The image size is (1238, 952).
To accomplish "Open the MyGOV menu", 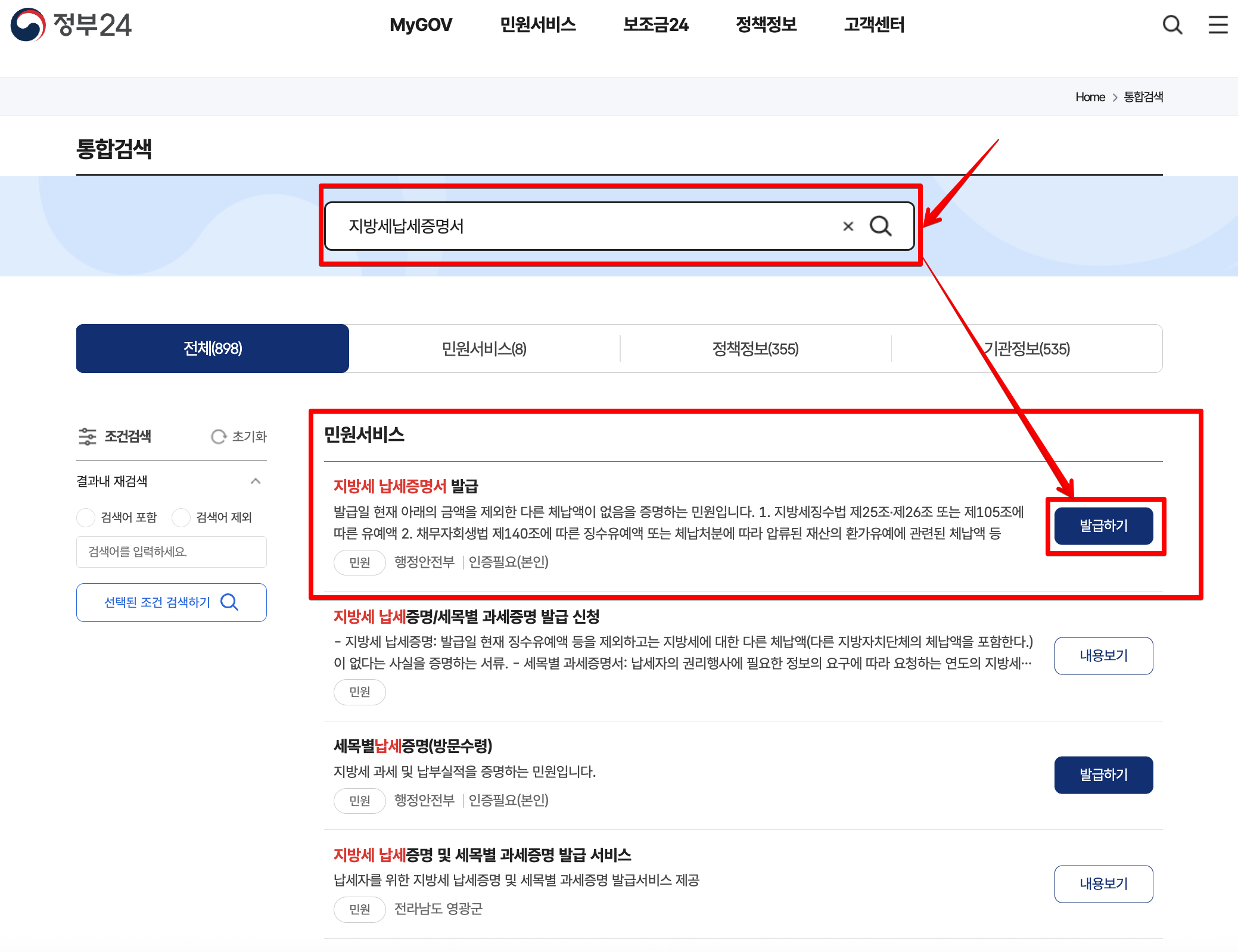I will pyautogui.click(x=421, y=25).
